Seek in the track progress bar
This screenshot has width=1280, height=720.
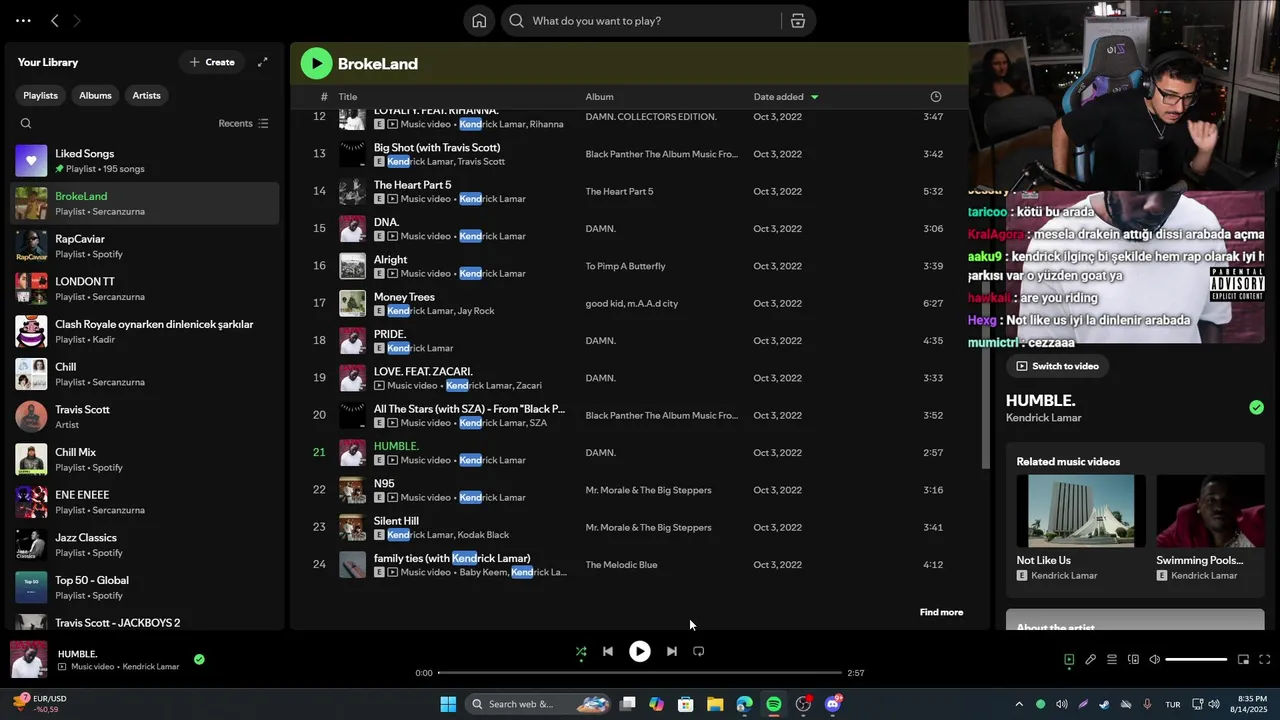[640, 673]
